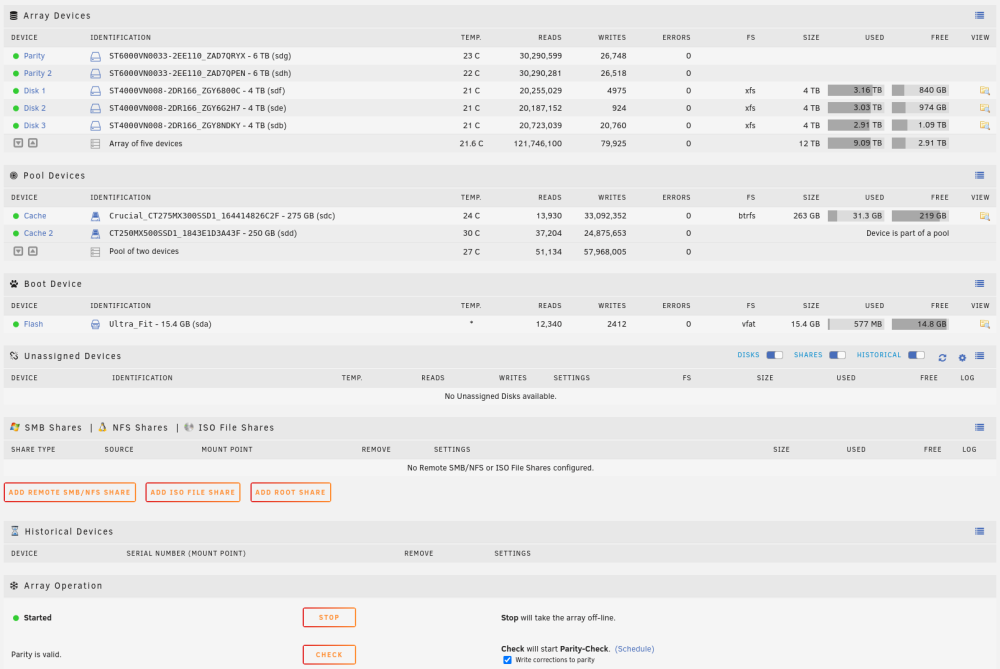Open the Flash device link
Viewport: 1000px width, 669px height.
coord(33,324)
